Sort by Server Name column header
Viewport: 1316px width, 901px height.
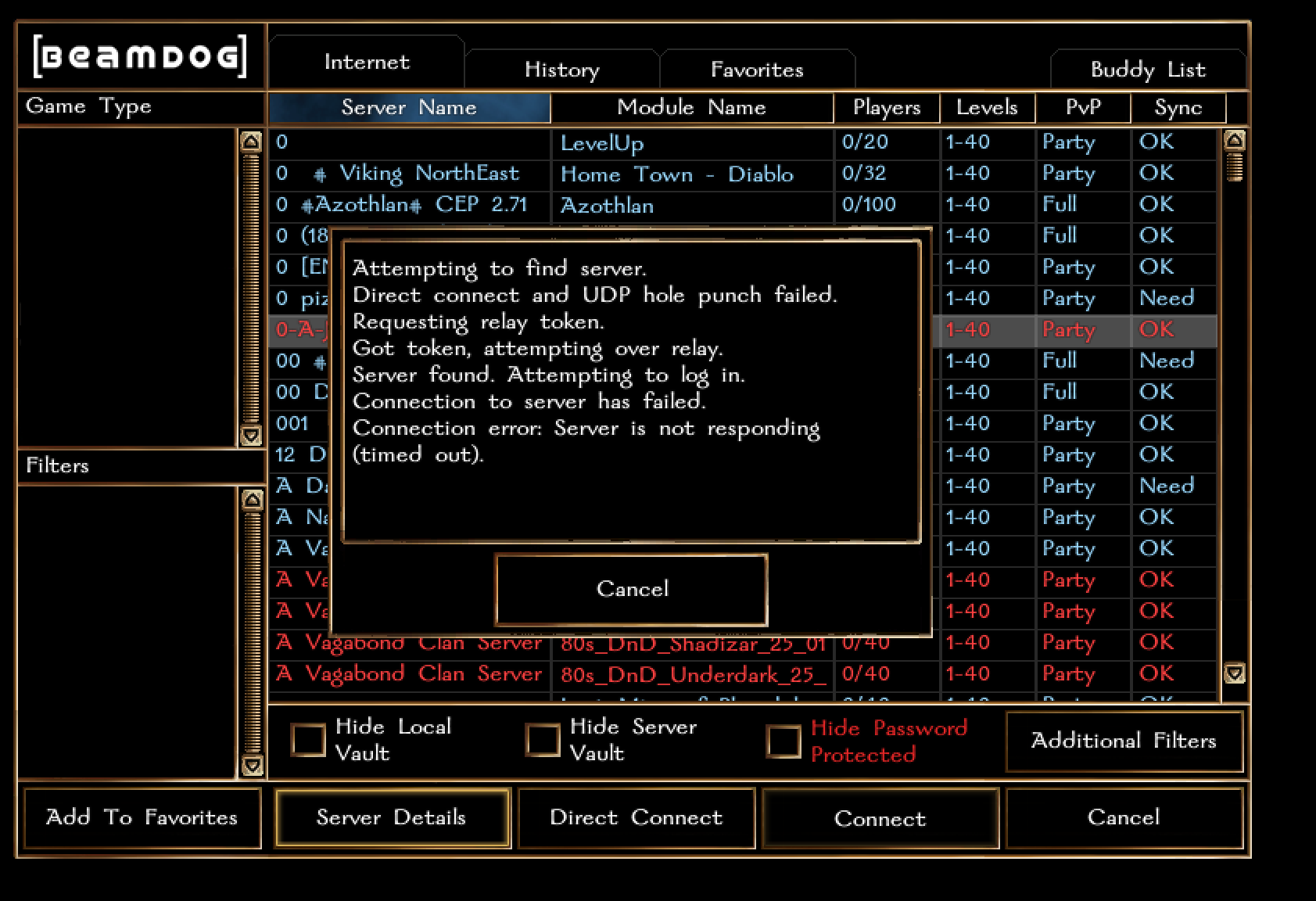pos(409,108)
